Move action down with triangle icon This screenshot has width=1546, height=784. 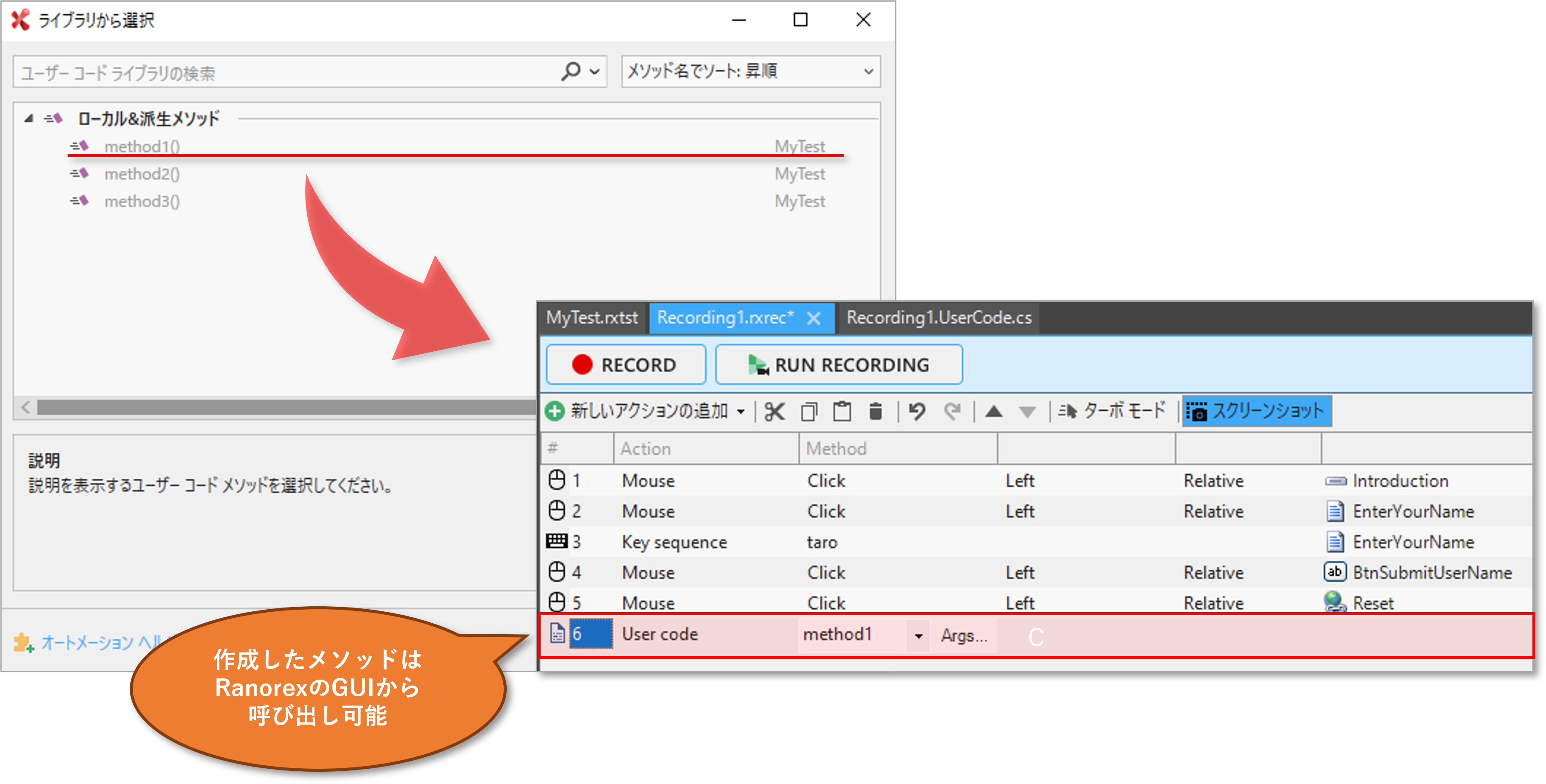point(1027,412)
